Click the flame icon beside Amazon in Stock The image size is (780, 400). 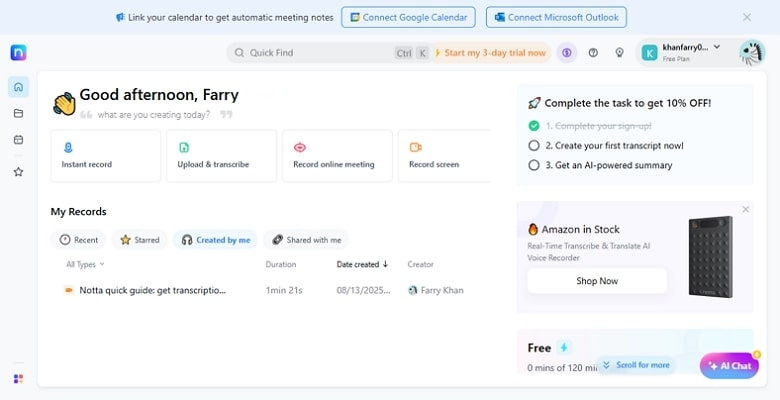pos(533,229)
